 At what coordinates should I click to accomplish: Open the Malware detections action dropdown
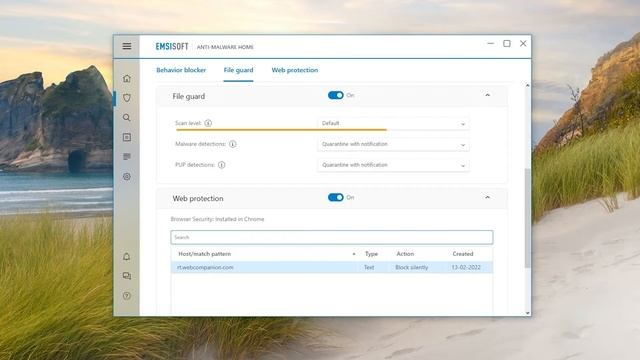coord(393,144)
